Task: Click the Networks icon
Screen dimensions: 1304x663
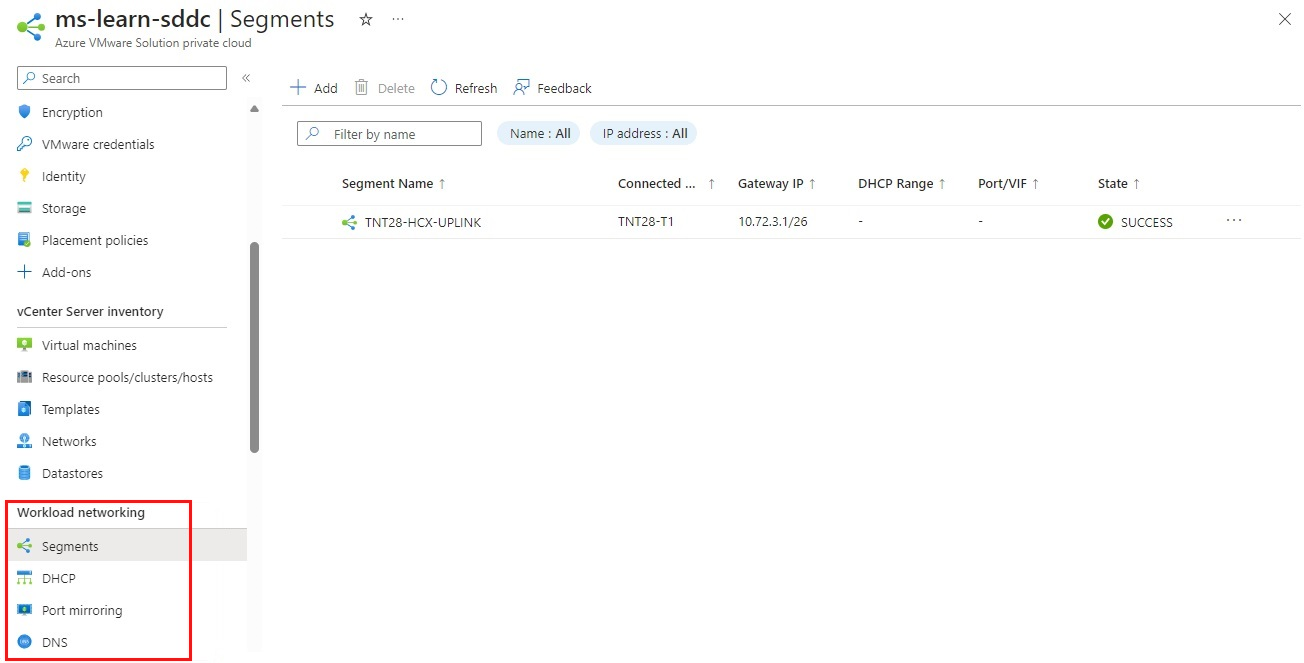Action: (x=25, y=441)
